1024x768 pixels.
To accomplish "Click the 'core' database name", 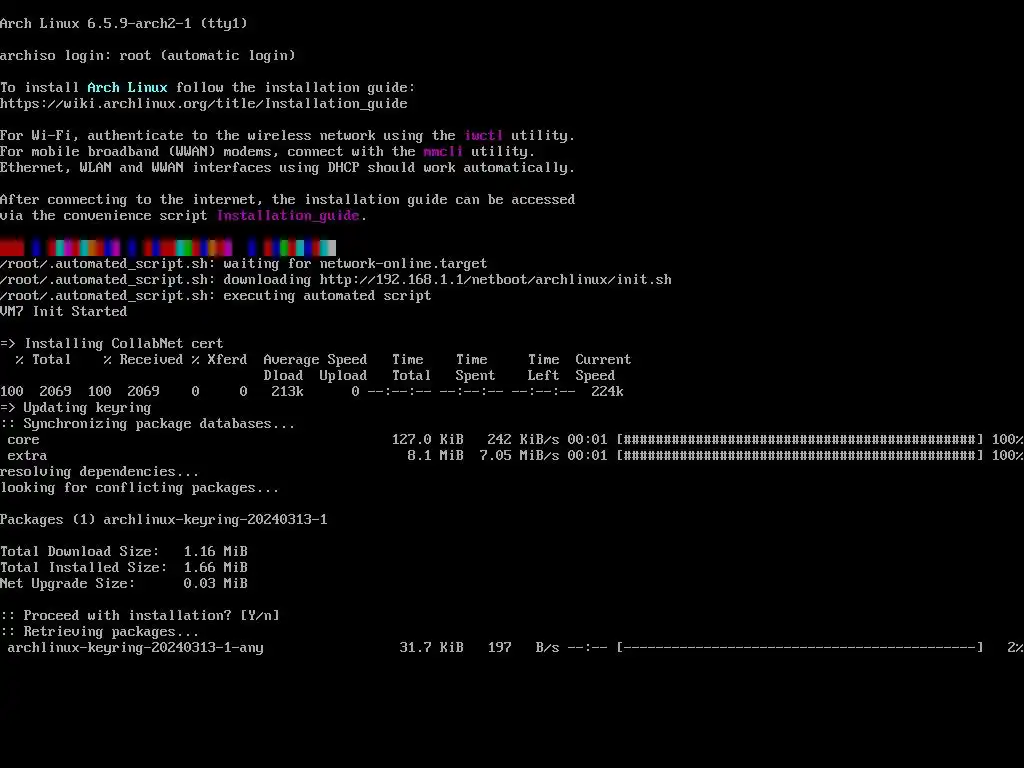I will [24, 440].
